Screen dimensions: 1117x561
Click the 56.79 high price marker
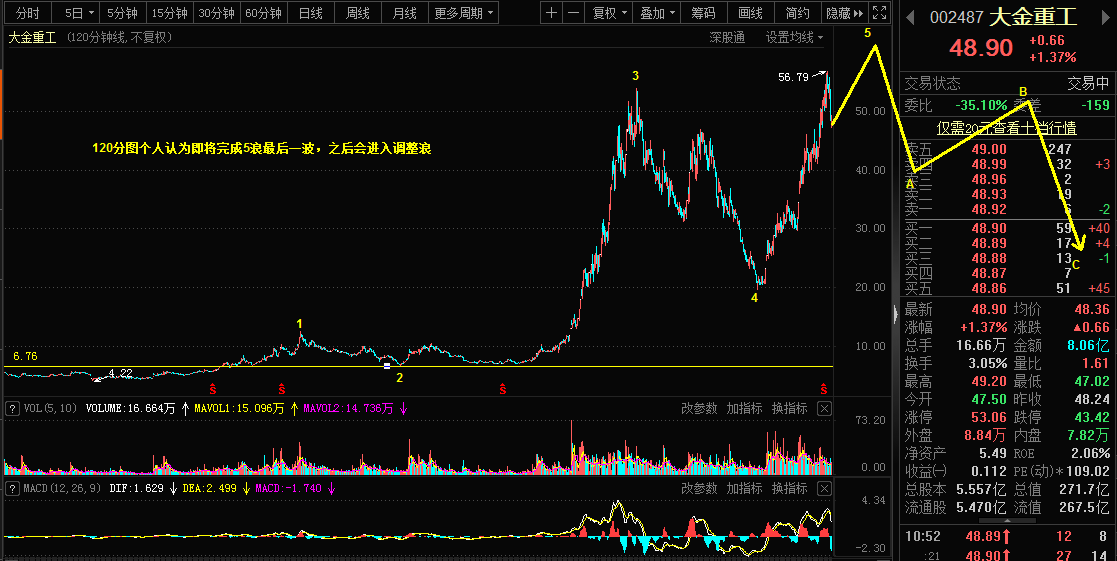[x=793, y=77]
